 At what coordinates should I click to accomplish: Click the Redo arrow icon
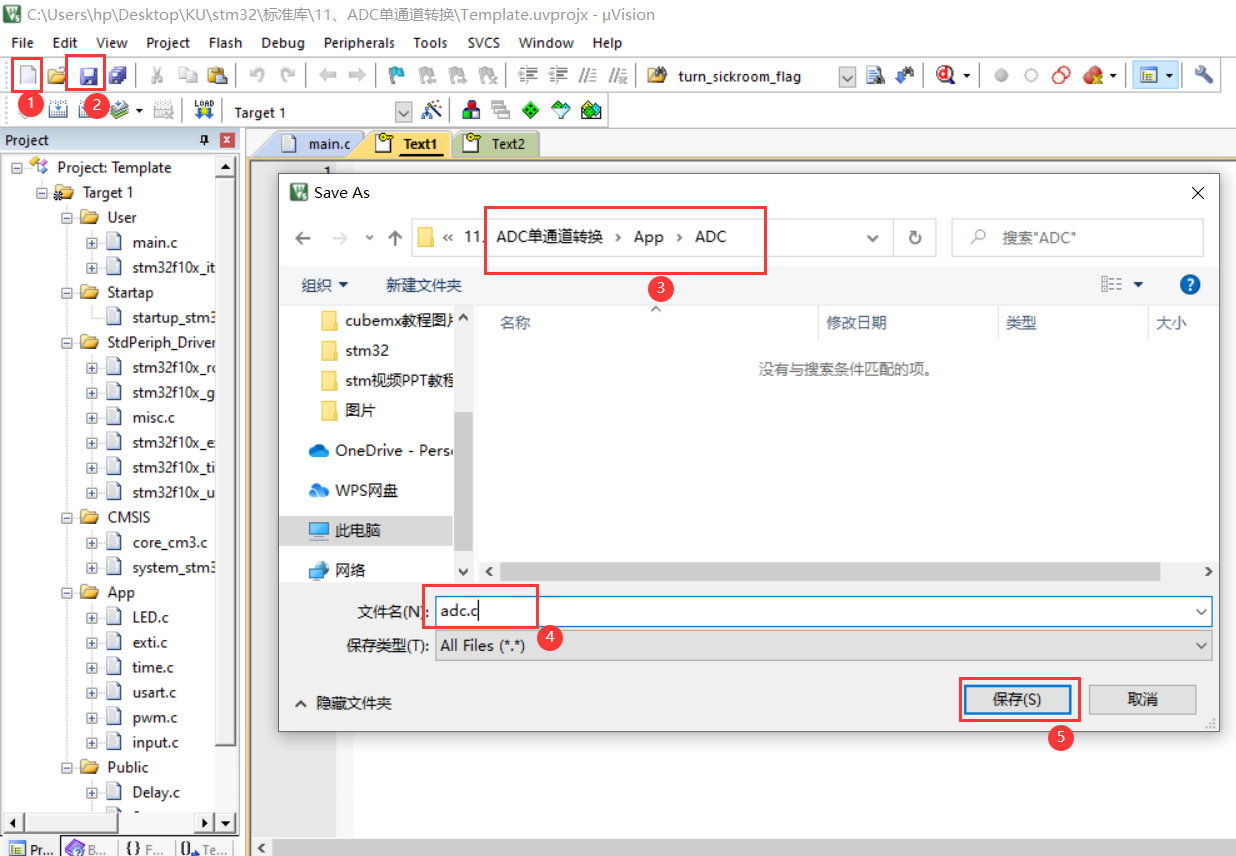tap(287, 76)
